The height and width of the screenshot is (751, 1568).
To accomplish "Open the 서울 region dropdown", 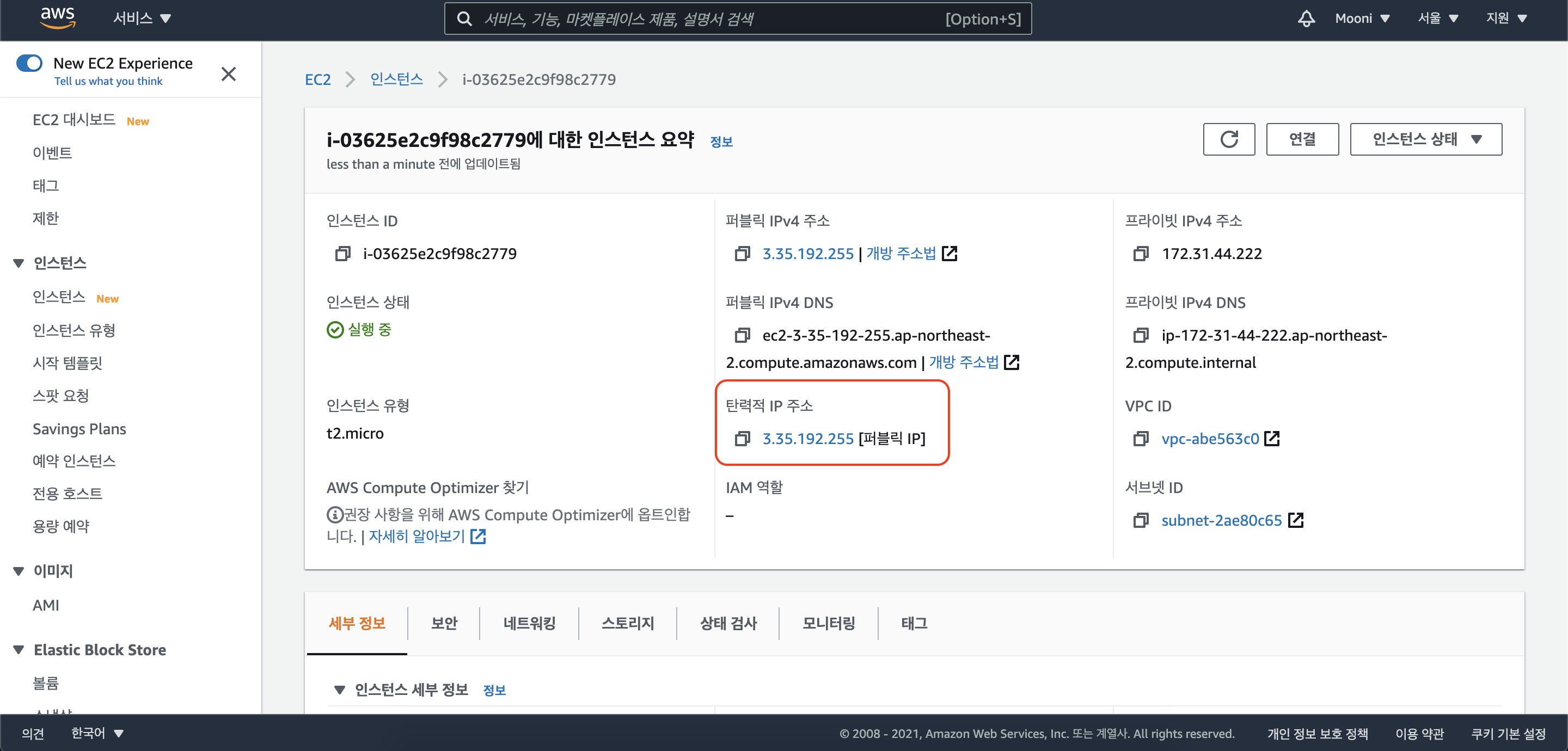I will [x=1437, y=19].
